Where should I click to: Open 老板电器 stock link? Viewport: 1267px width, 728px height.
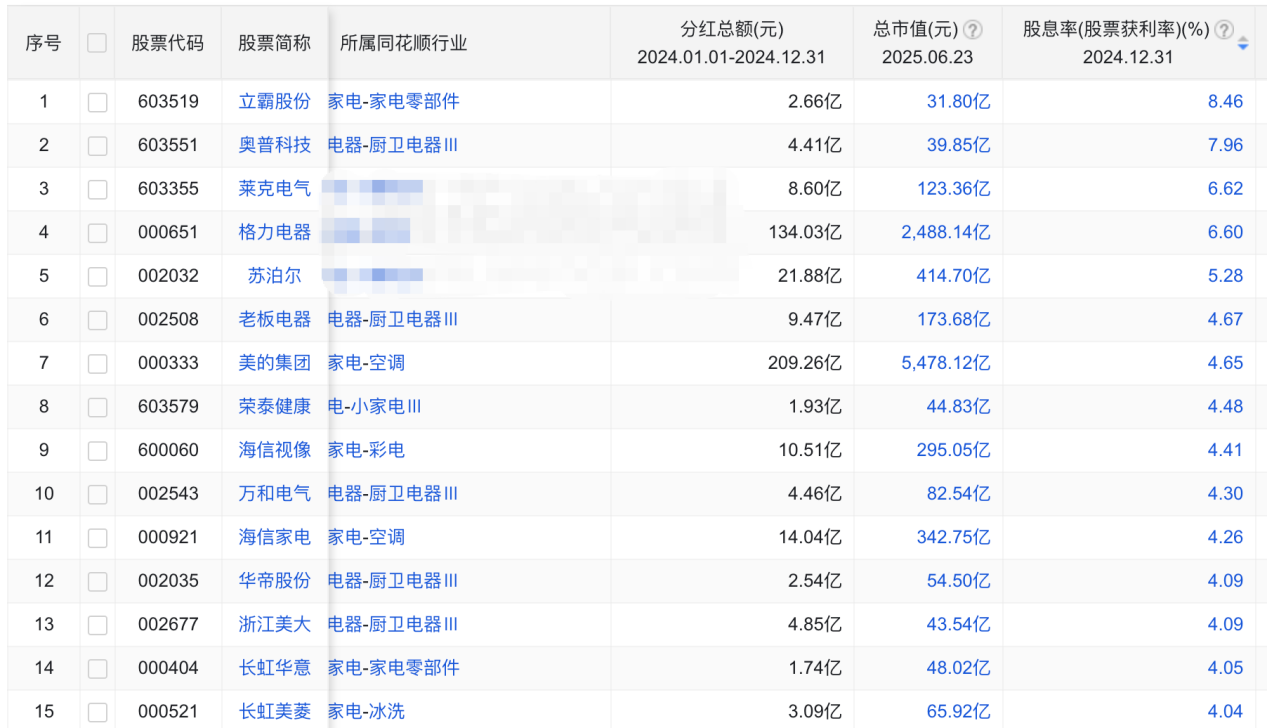coord(275,319)
